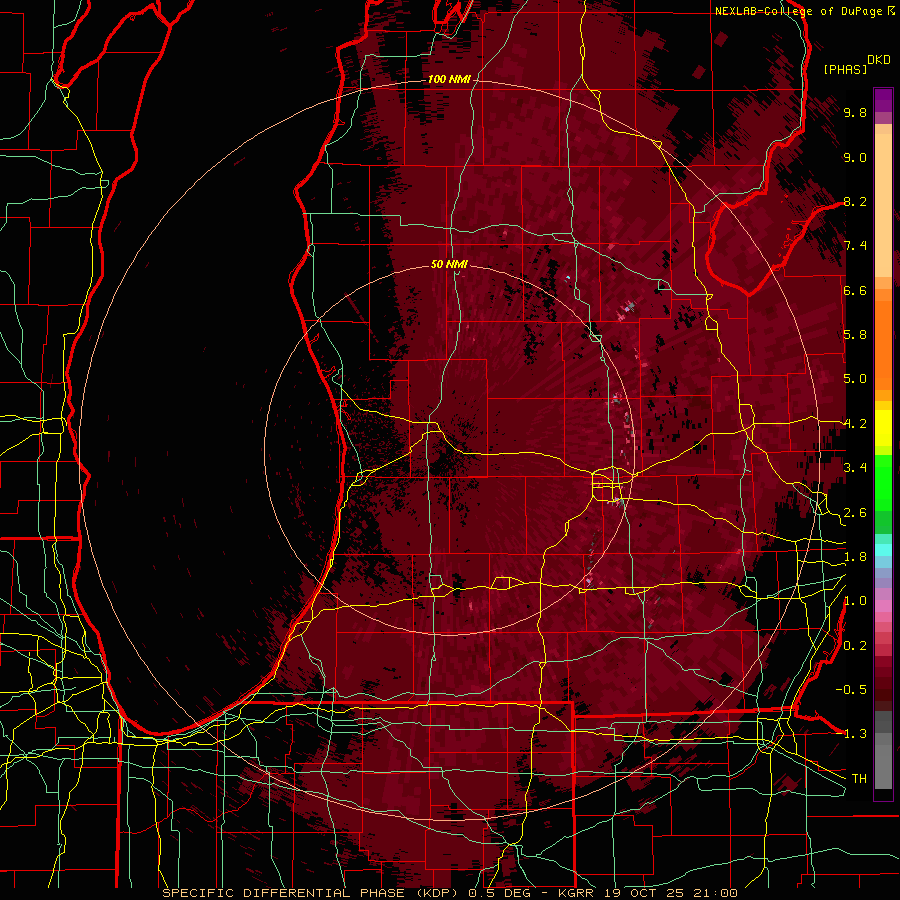Click the [PHAS] units label
900x900 pixels.
click(845, 69)
